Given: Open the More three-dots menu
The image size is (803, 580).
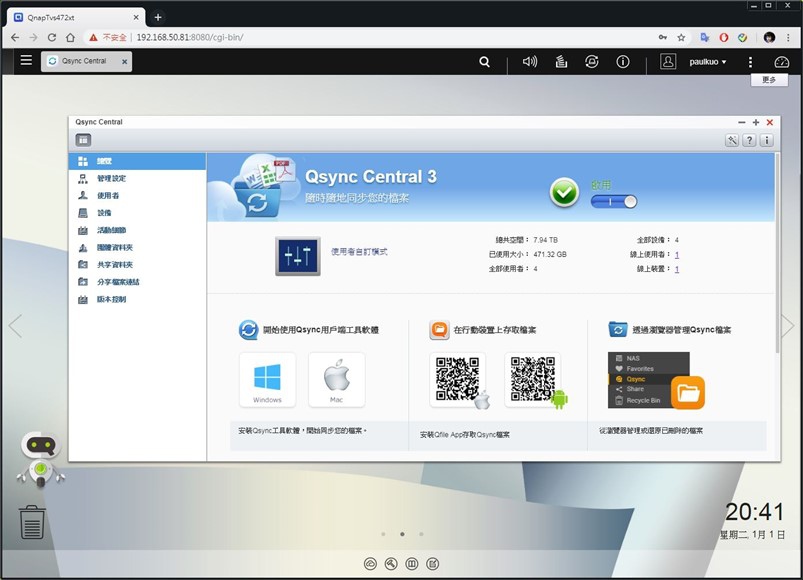Looking at the screenshot, I should [x=750, y=62].
